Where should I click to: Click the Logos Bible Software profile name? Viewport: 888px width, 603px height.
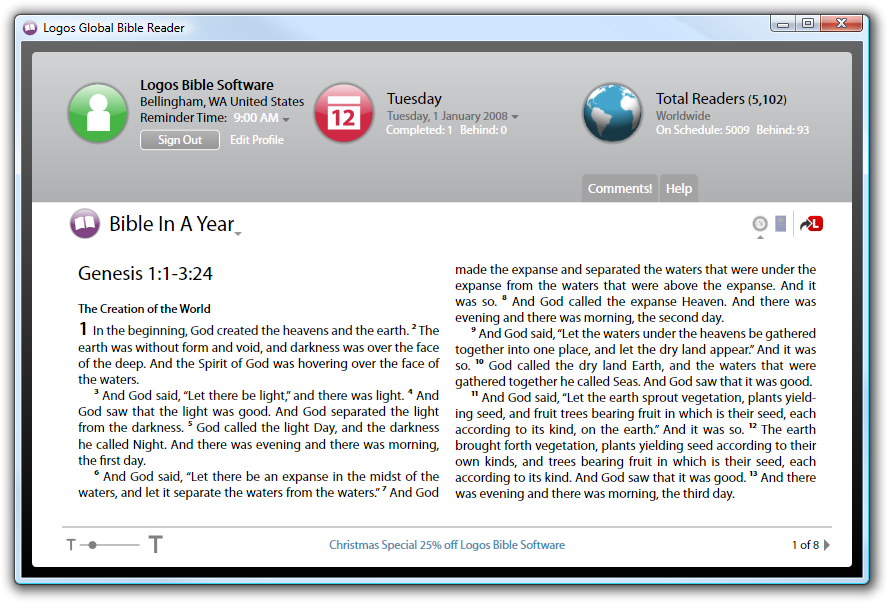(x=207, y=85)
